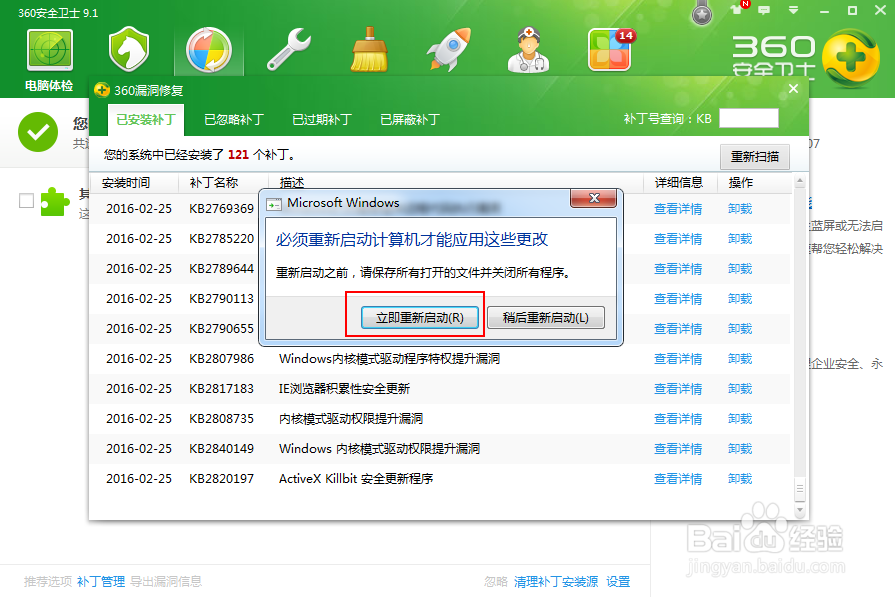Viewport: 895px width, 597px height.
Task: Open the 电脑体检 radar icon
Action: pos(50,50)
